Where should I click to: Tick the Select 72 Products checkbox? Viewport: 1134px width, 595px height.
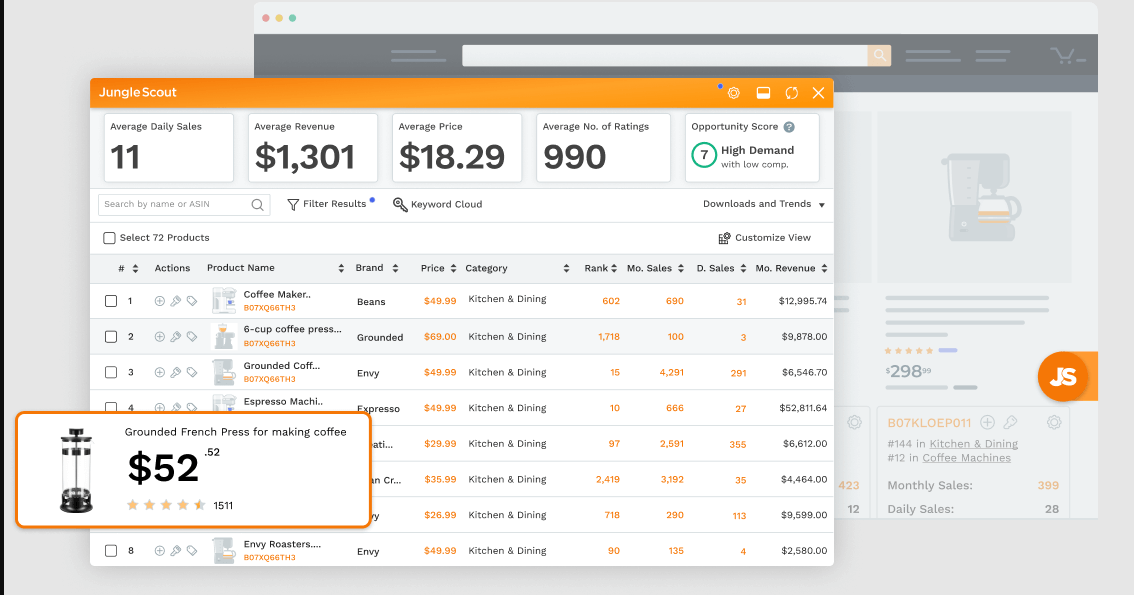tap(109, 238)
